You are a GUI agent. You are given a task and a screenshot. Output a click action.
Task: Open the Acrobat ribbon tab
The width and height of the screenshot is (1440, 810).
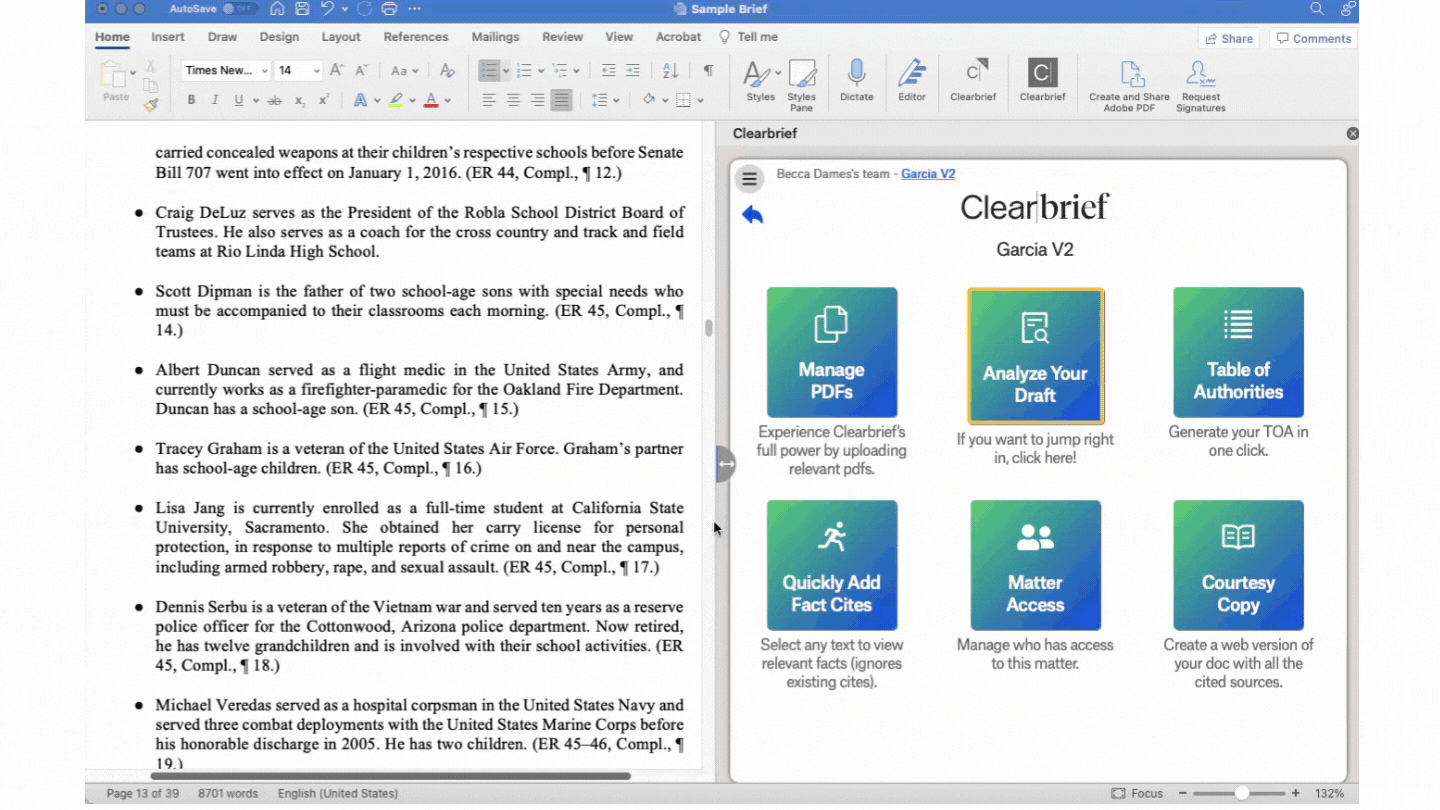point(678,37)
